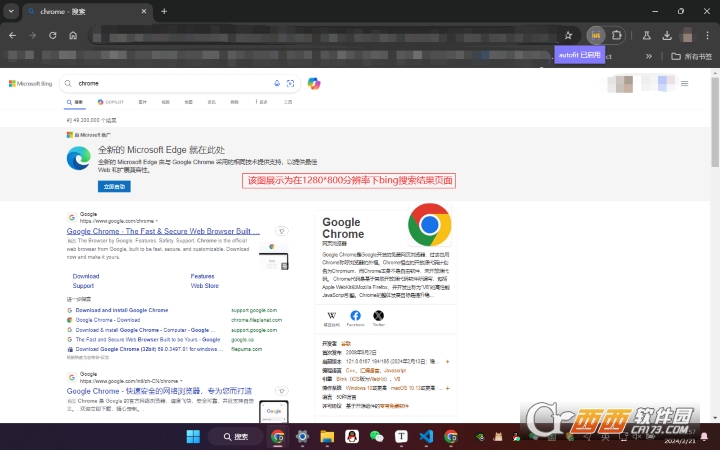720x450 pixels.
Task: Click the taskbar 搜索 search box
Action: click(236, 436)
